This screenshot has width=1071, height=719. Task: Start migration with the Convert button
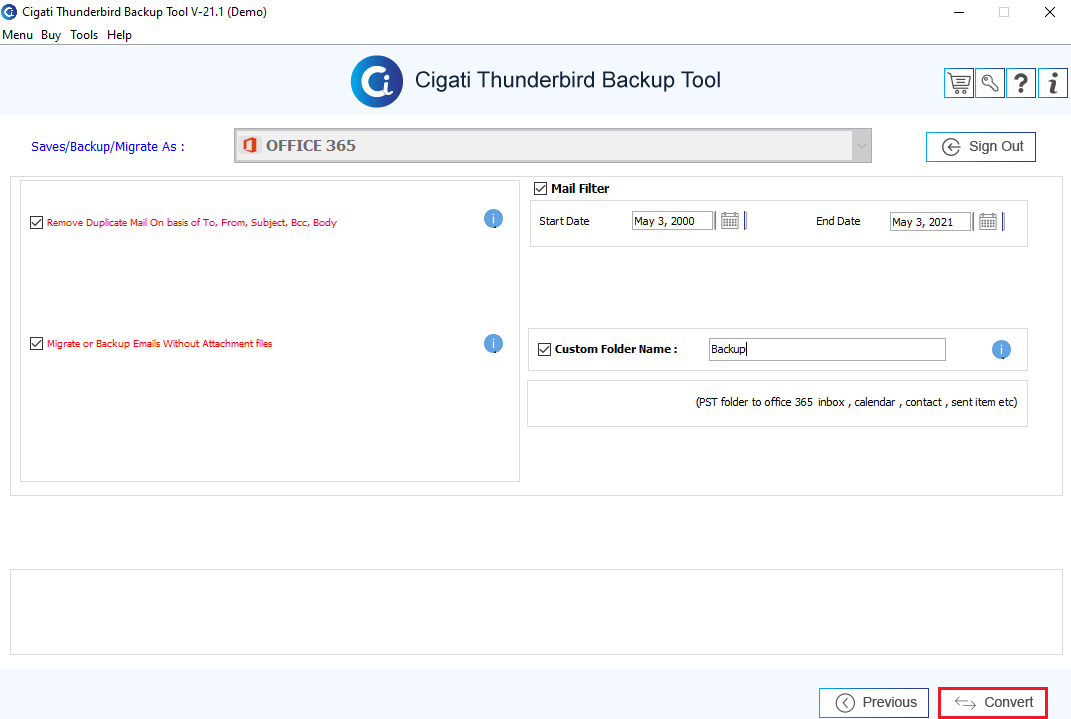993,703
